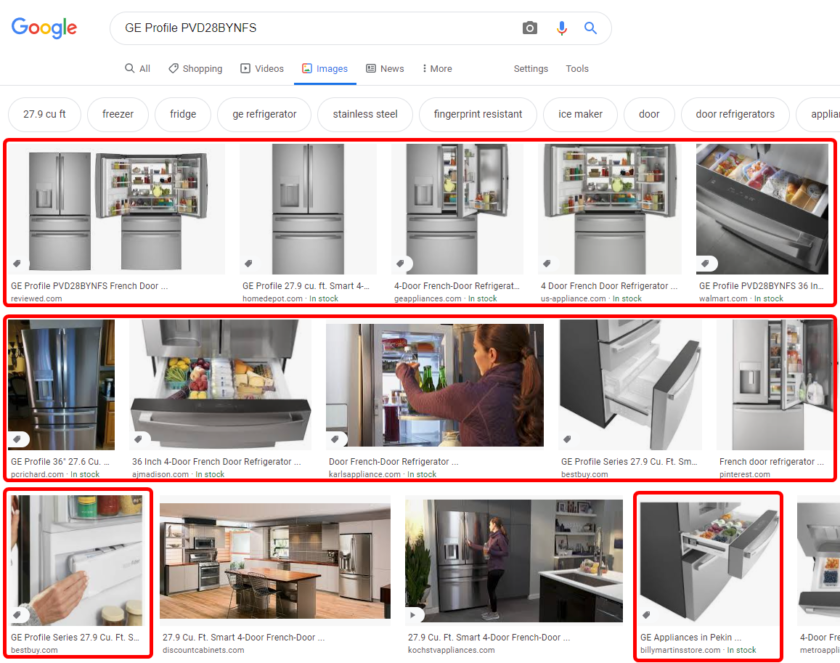The height and width of the screenshot is (663, 840).
Task: Click product tag icon on karlsappliance.com image
Action: coord(335,439)
